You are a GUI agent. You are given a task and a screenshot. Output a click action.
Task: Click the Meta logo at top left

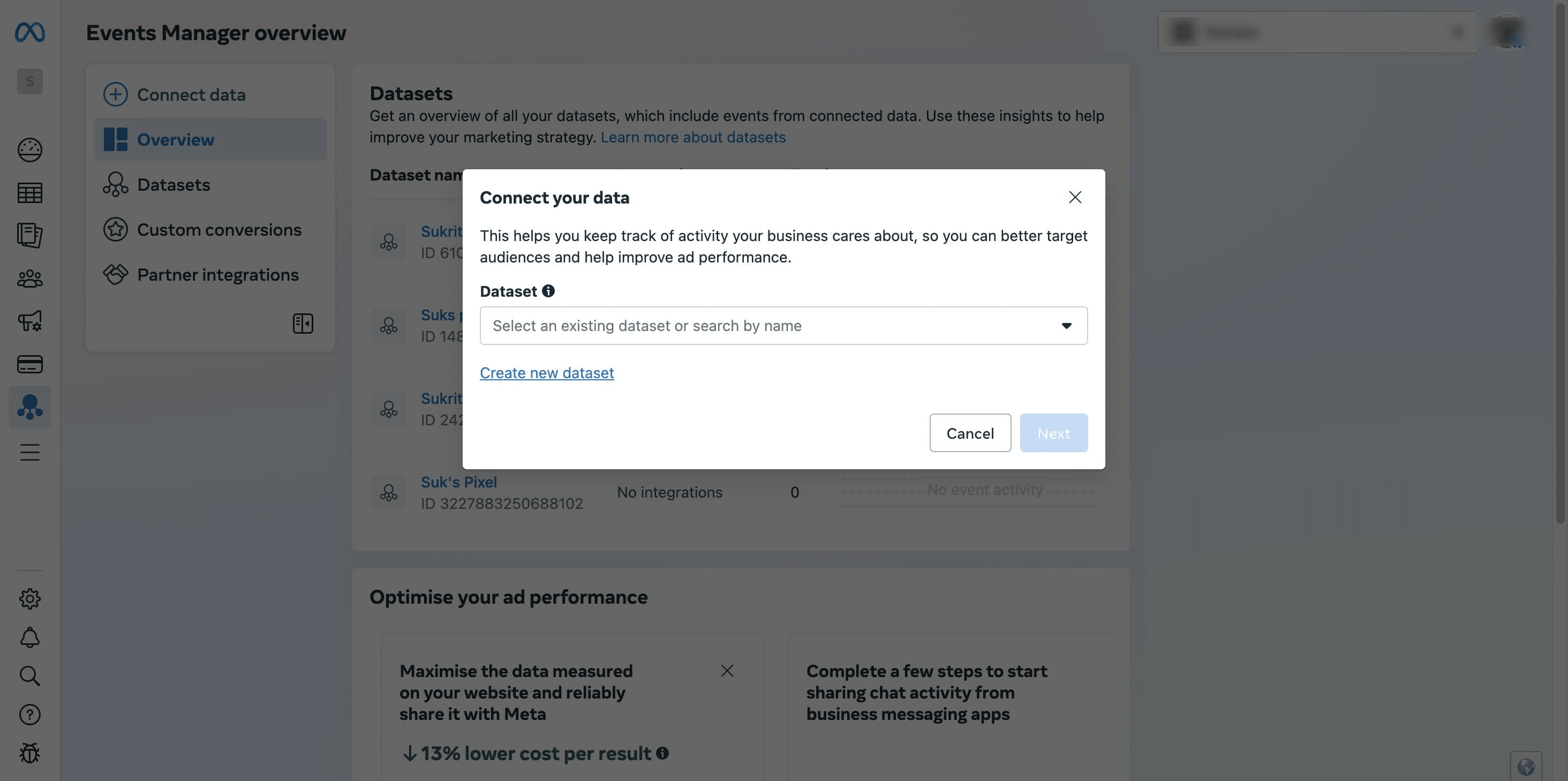click(30, 32)
